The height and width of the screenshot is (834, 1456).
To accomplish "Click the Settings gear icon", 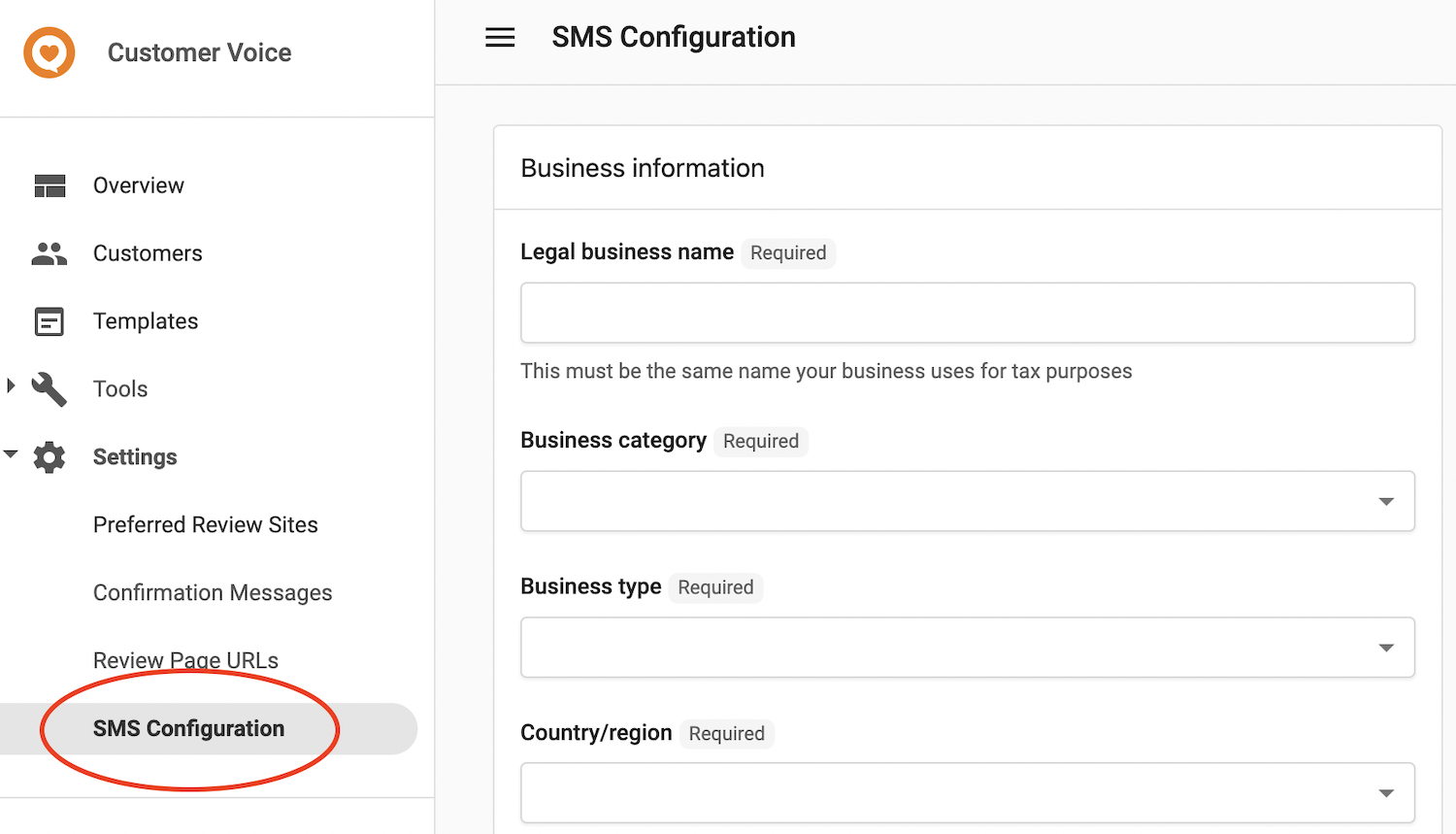I will point(50,457).
